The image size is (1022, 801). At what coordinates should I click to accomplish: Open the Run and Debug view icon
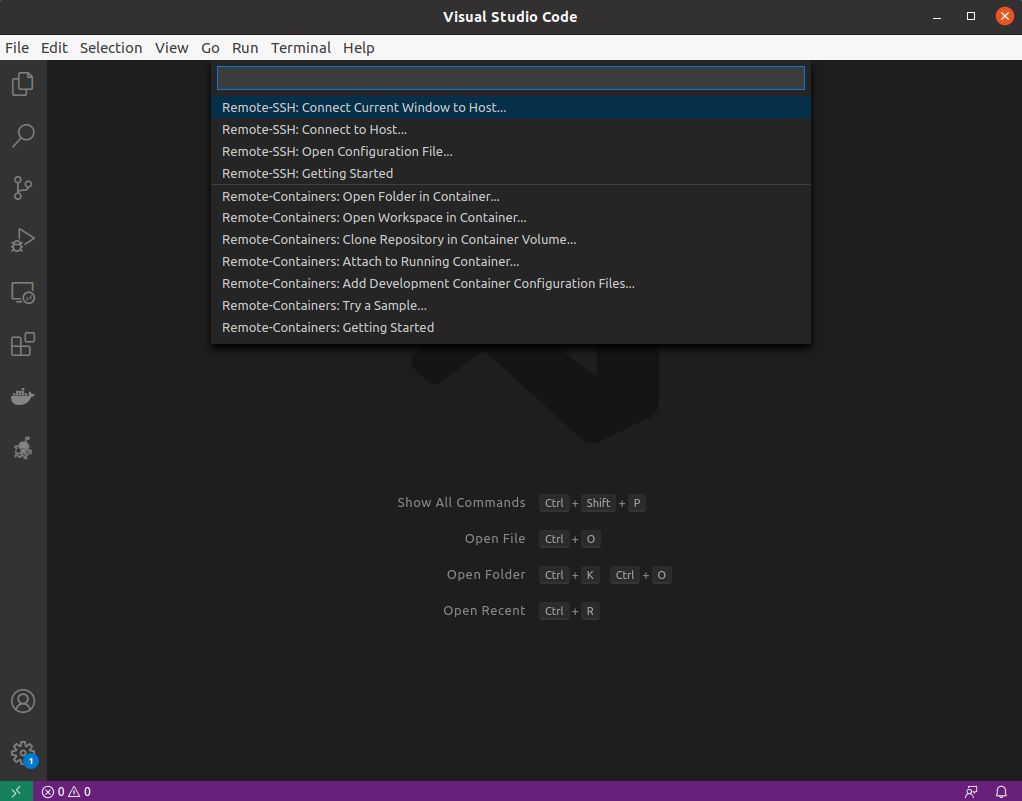pyautogui.click(x=23, y=240)
